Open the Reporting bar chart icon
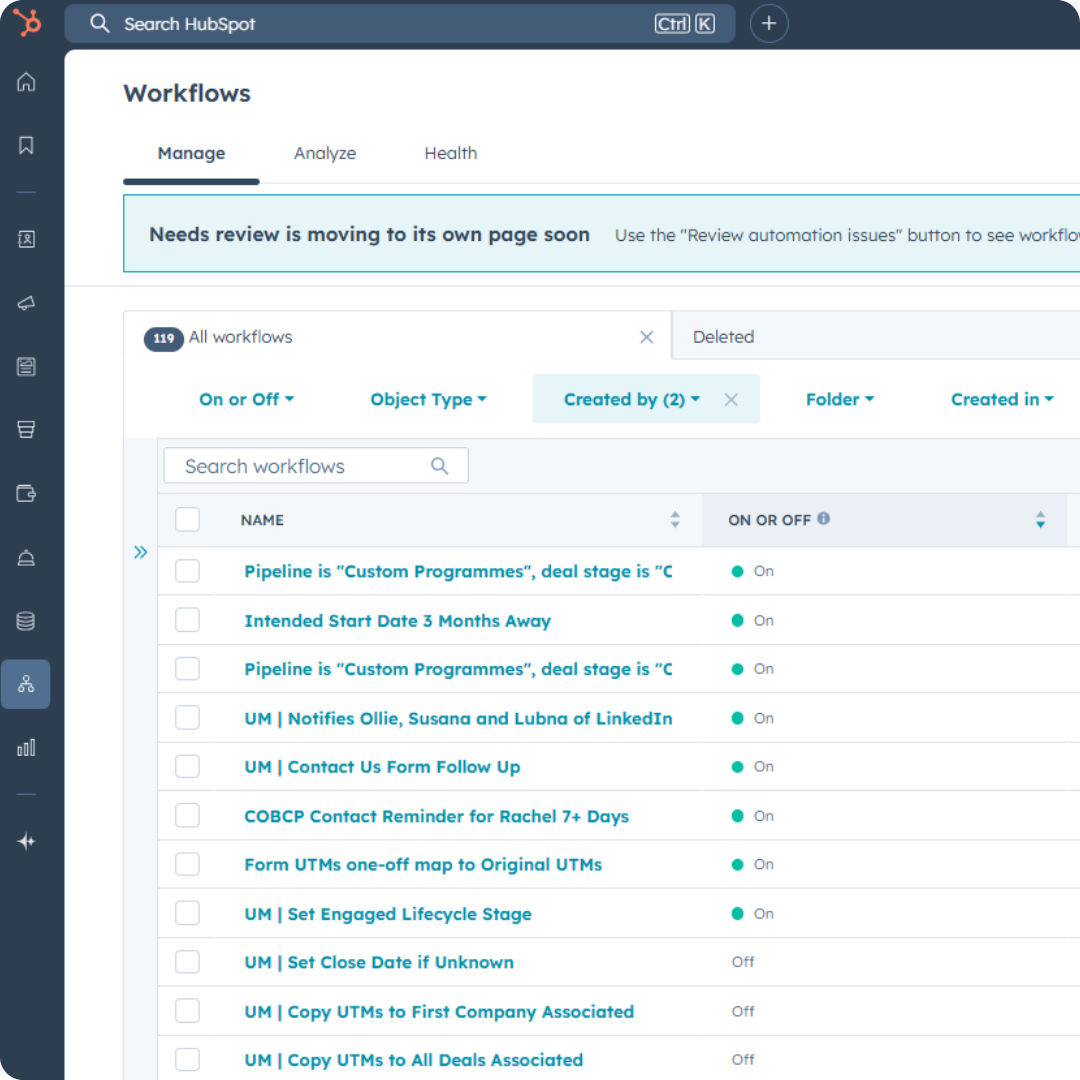This screenshot has height=1080, width=1080. 26,747
